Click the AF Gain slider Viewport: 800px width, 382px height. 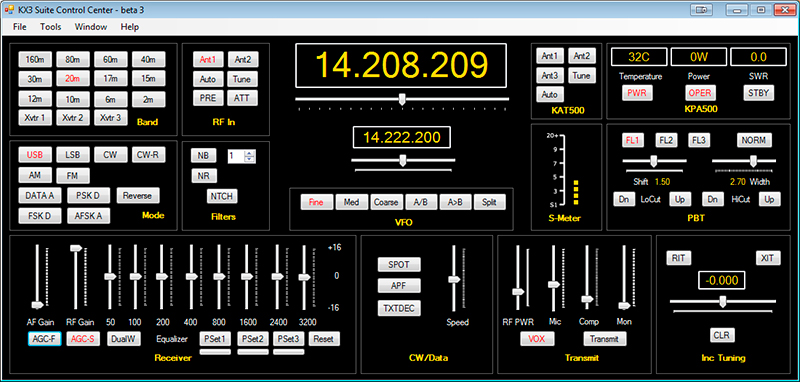[x=37, y=277]
